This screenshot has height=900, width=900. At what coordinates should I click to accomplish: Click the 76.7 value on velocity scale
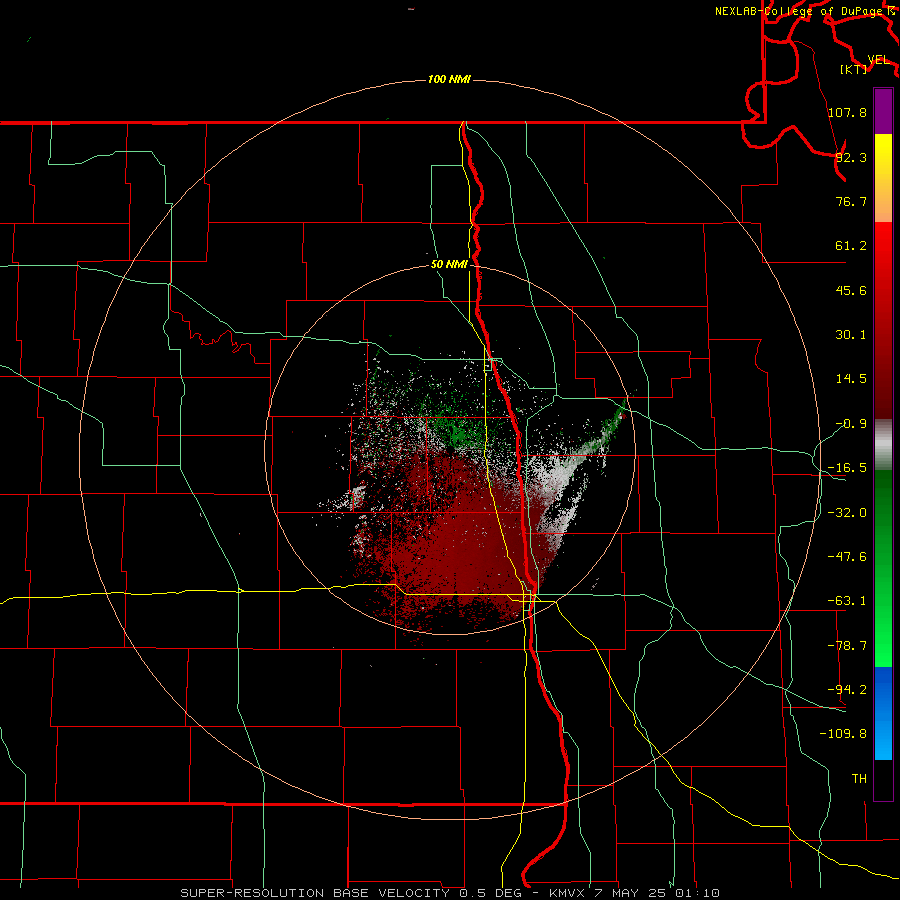[x=851, y=201]
